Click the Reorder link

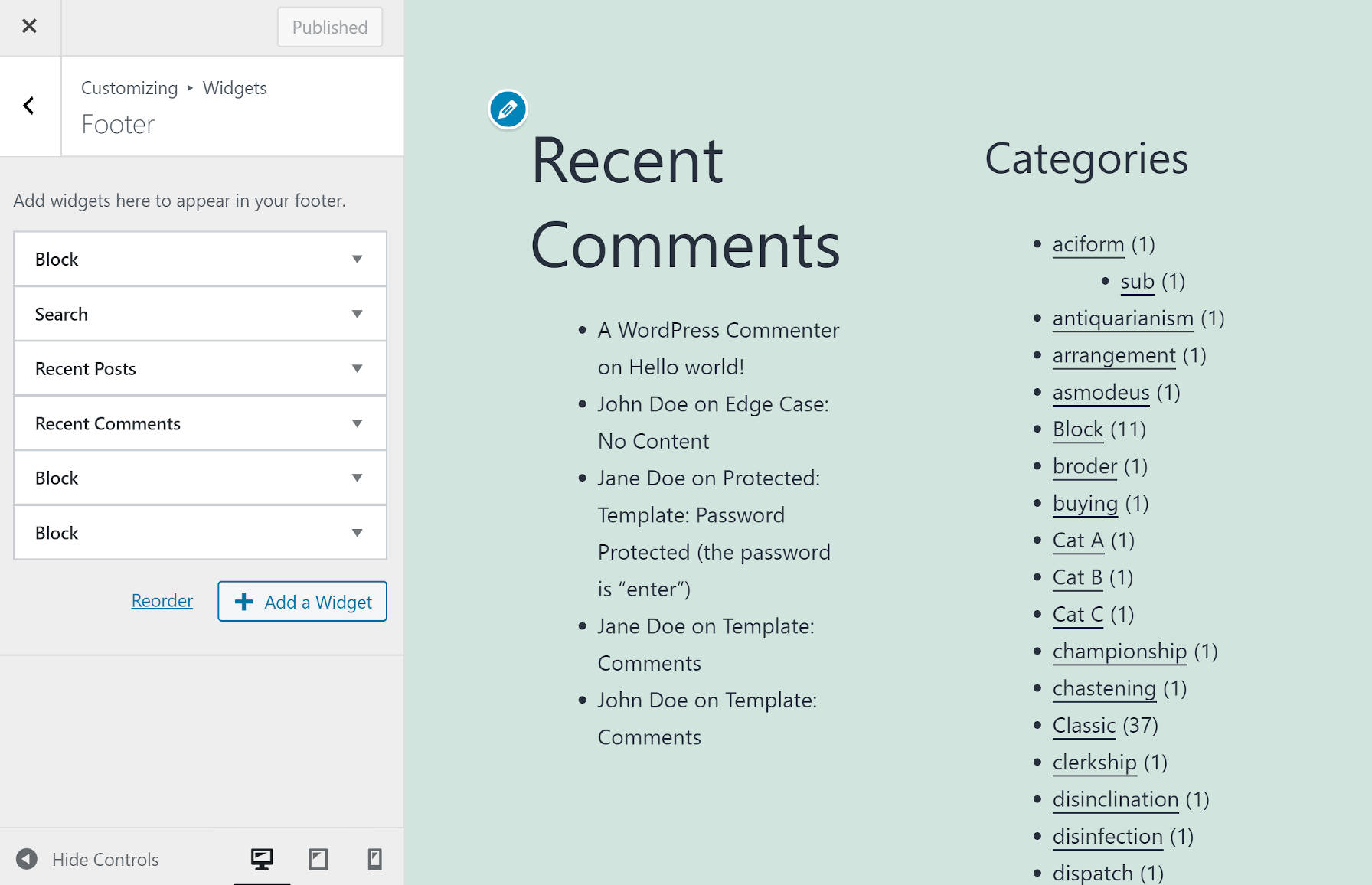pyautogui.click(x=162, y=600)
